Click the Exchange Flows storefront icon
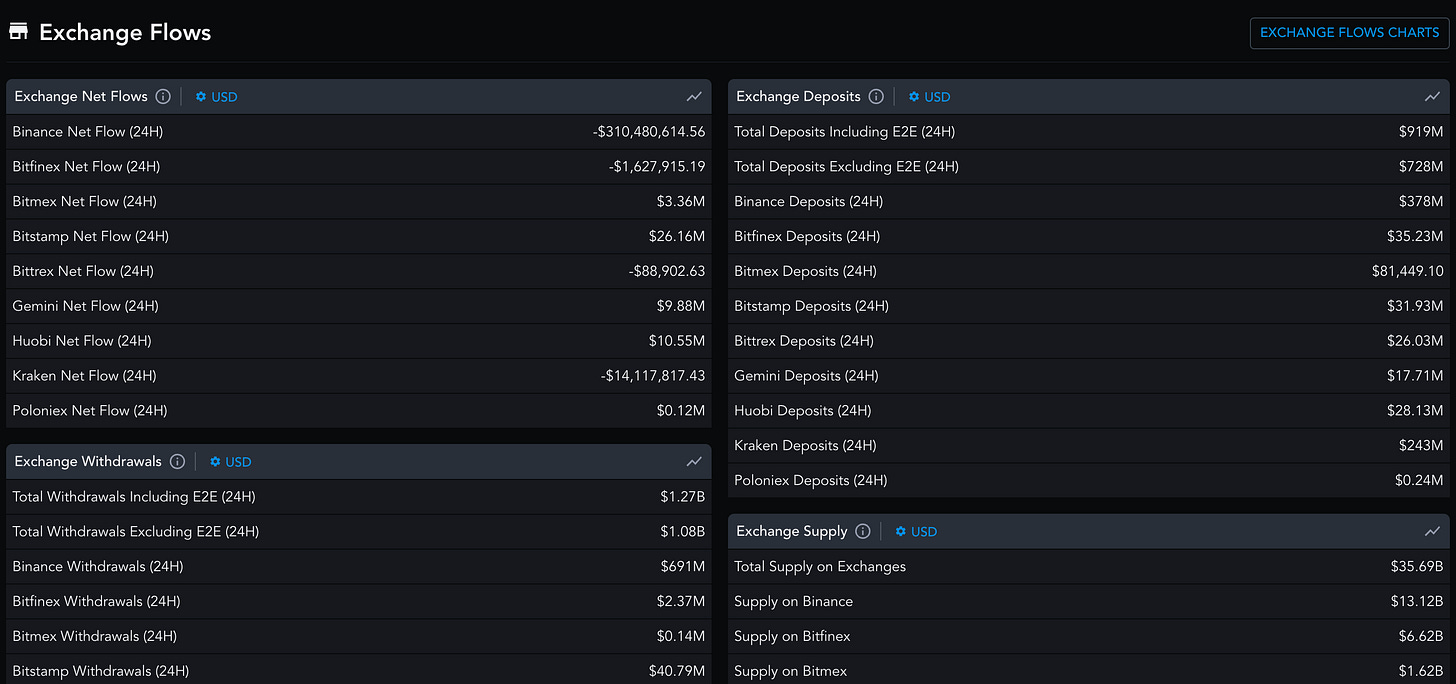 (18, 31)
